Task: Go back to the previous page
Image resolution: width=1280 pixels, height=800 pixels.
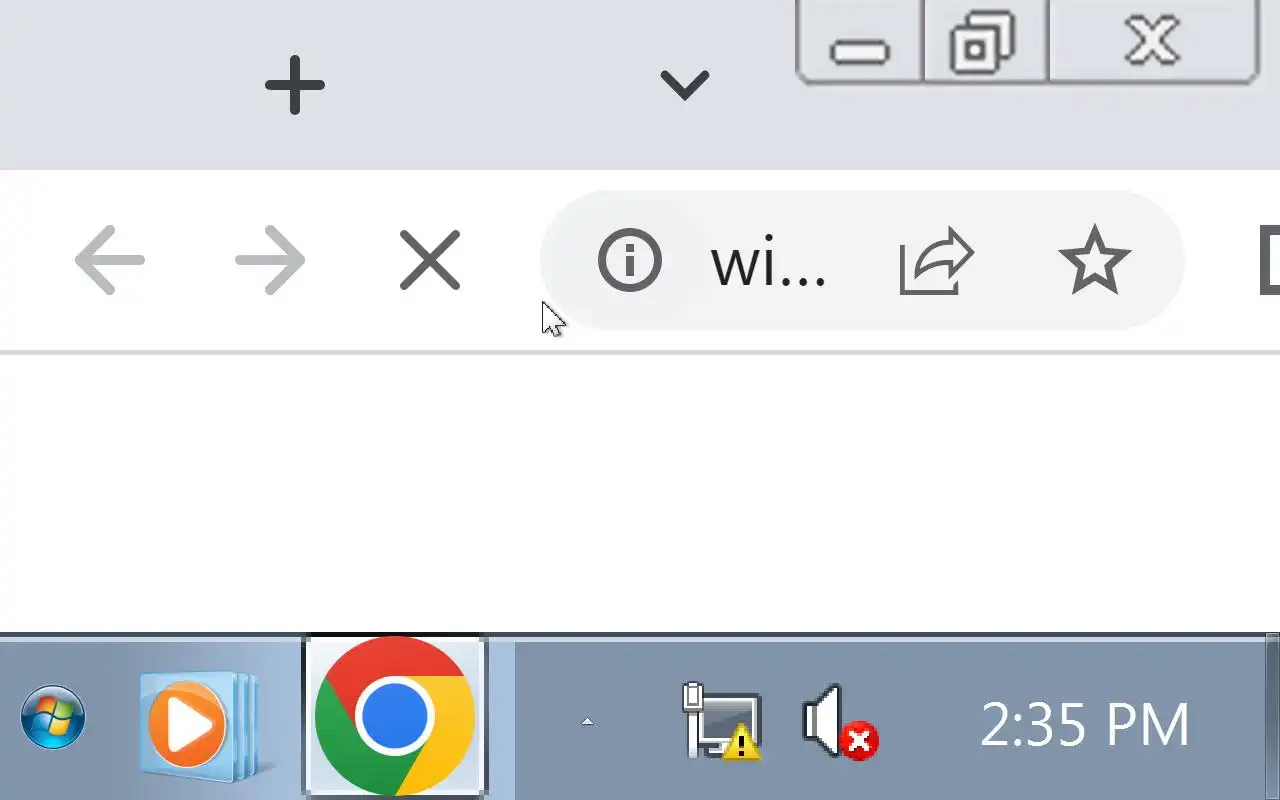Action: click(110, 261)
